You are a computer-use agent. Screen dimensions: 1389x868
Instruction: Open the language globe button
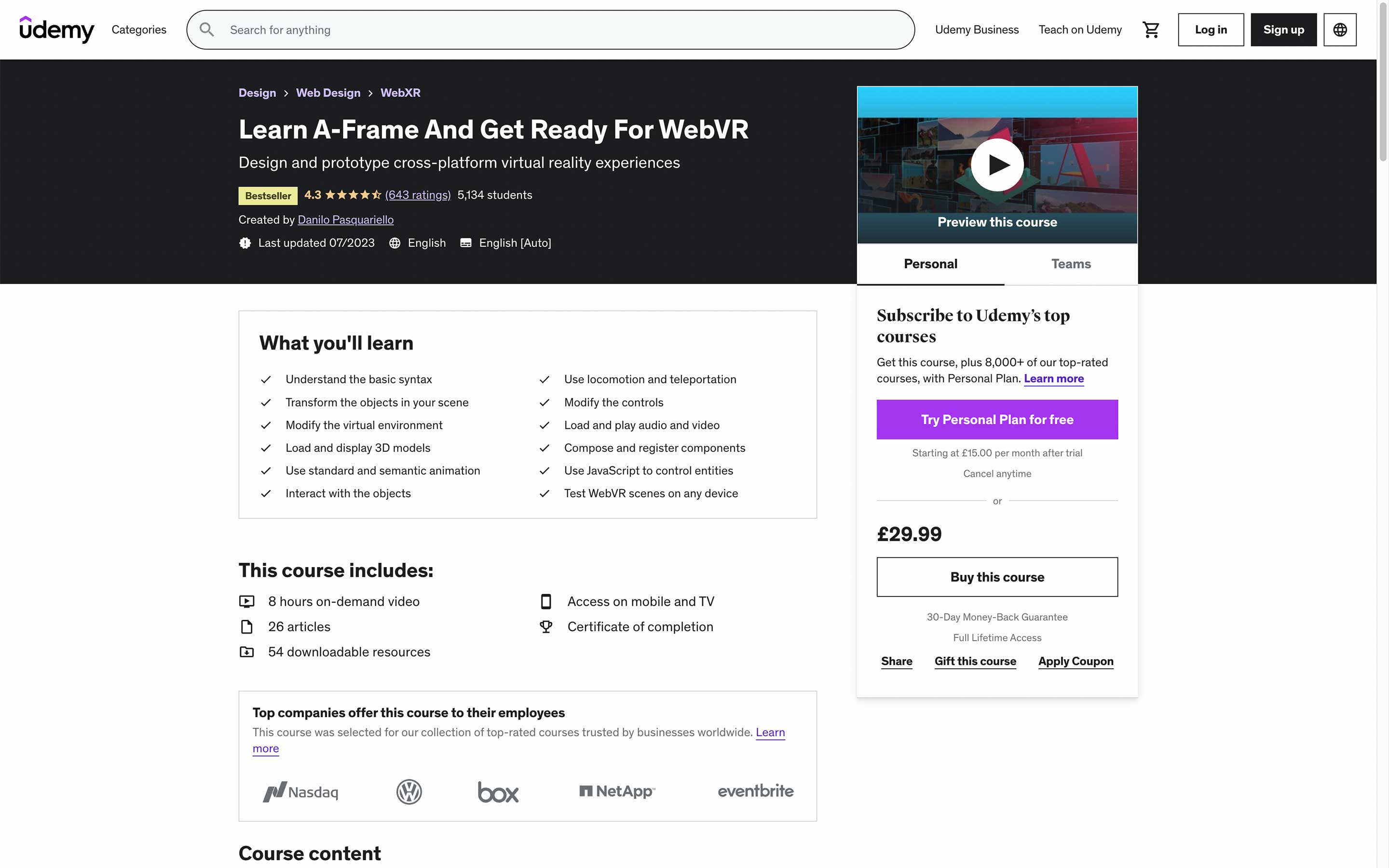point(1340,30)
